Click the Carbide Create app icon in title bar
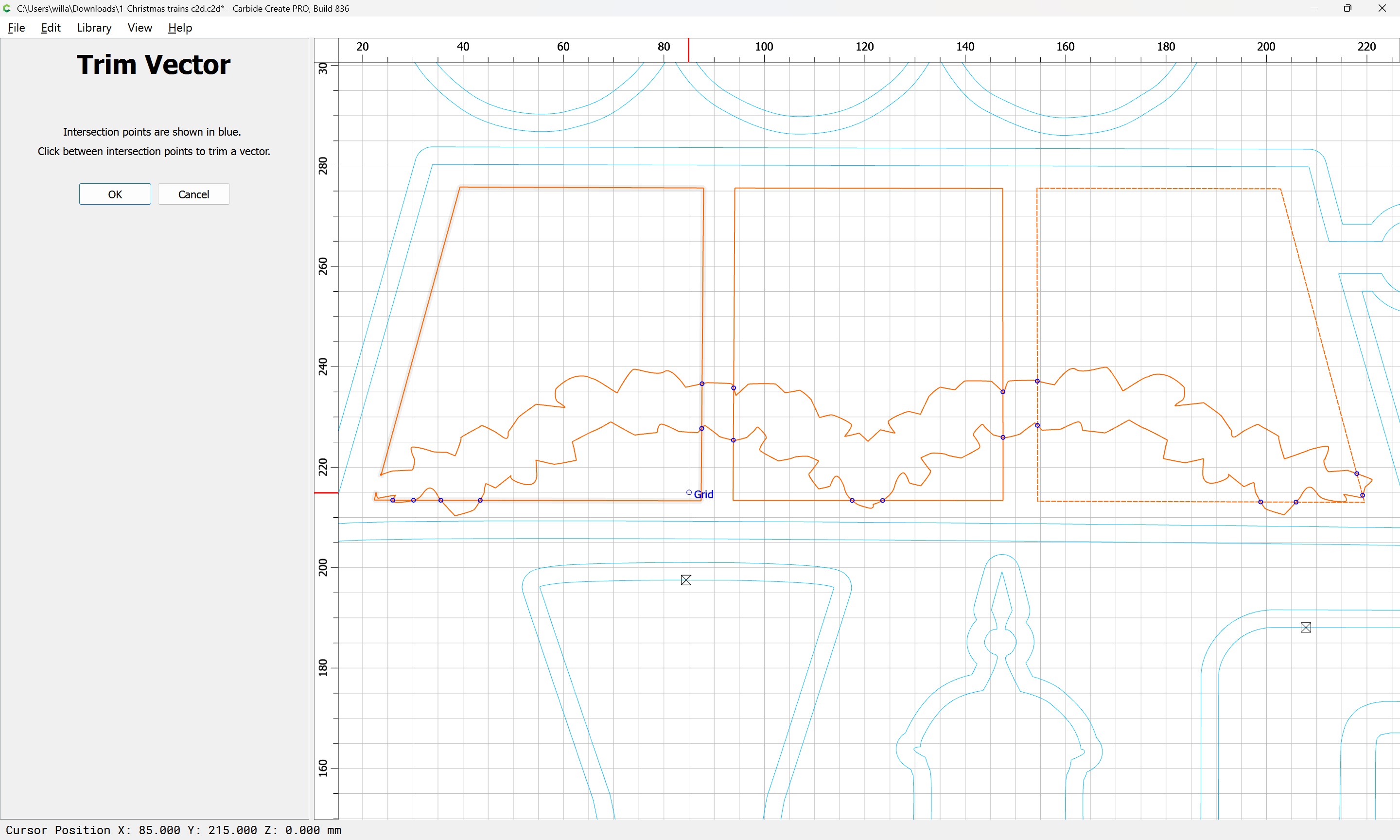Image resolution: width=1400 pixels, height=840 pixels. tap(7, 8)
